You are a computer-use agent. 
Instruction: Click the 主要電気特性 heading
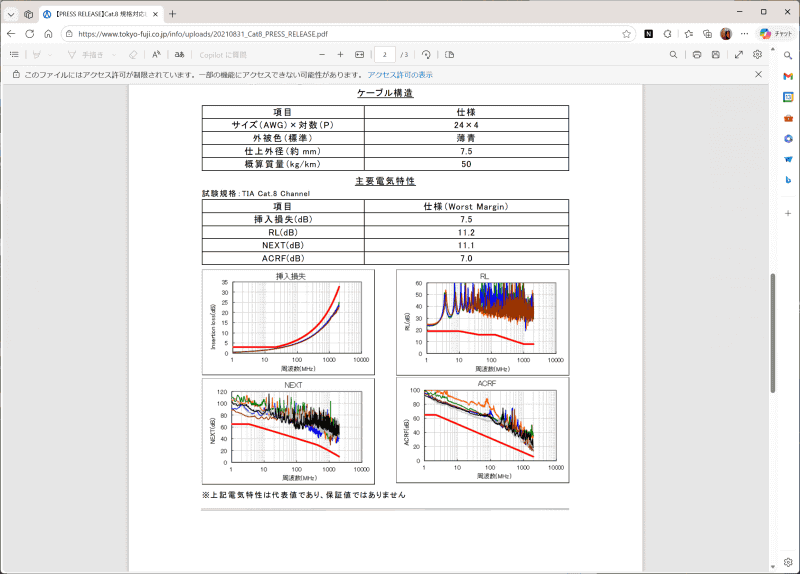pos(385,181)
